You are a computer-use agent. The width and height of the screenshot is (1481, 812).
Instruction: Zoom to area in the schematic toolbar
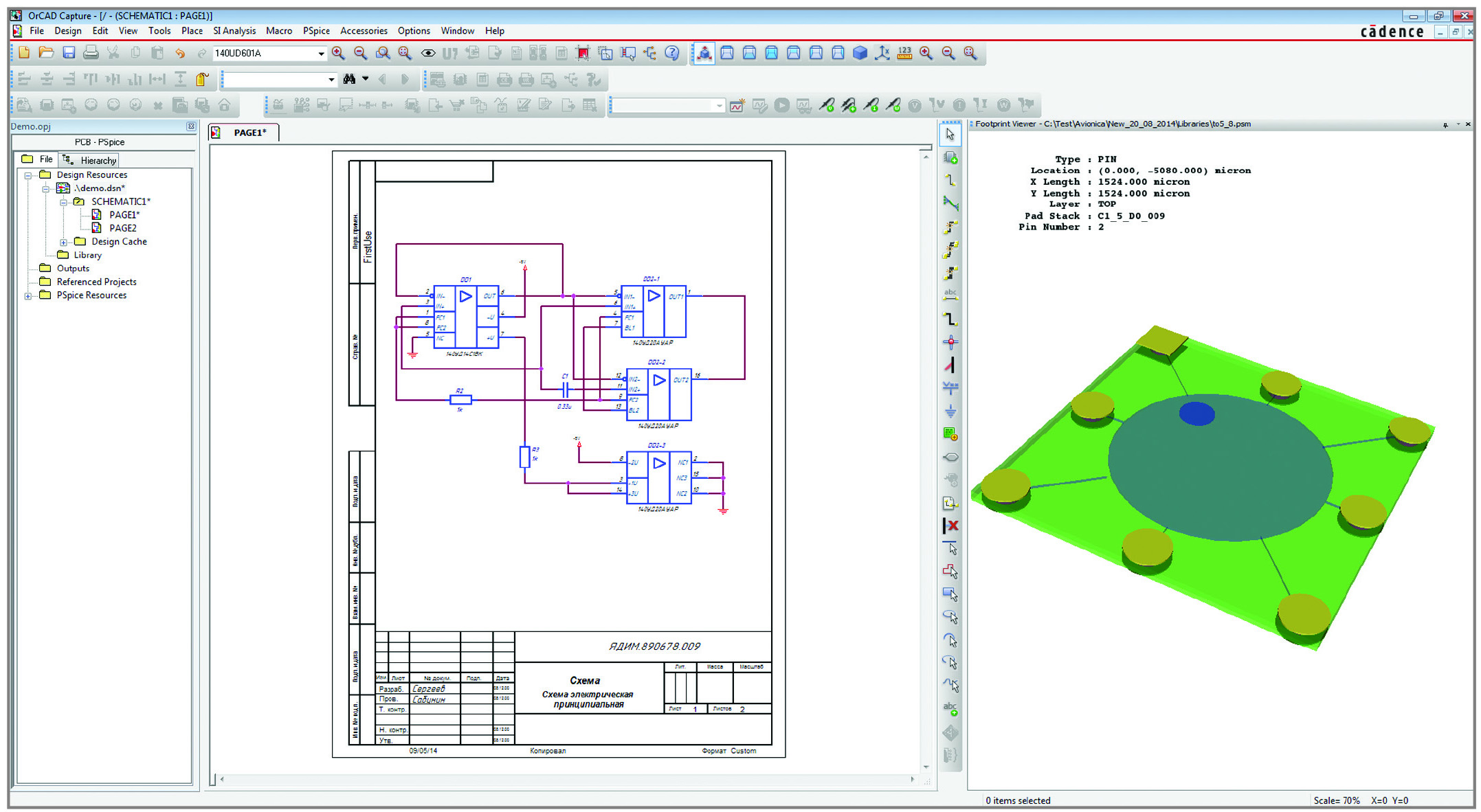383,53
